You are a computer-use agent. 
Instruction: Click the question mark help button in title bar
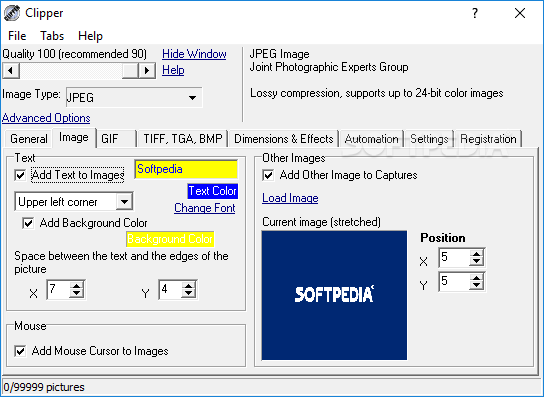click(475, 13)
